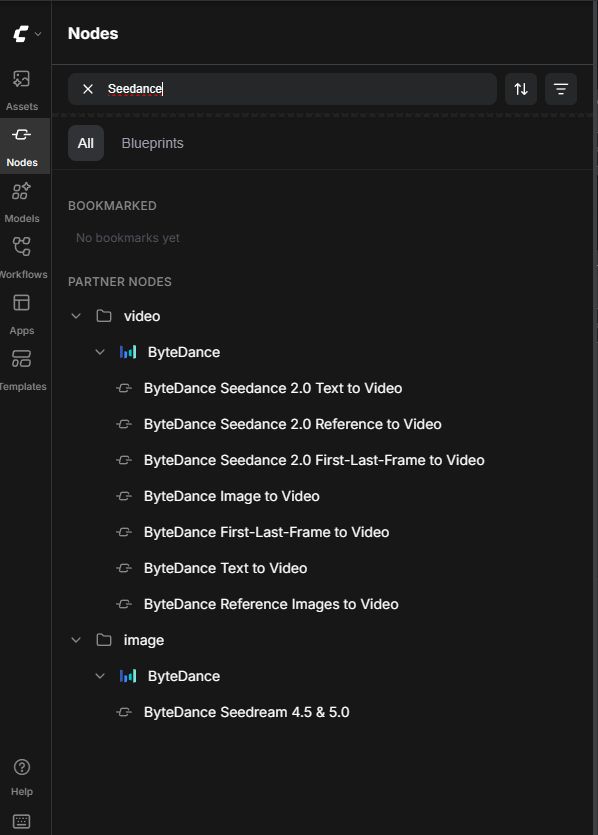Viewport: 598px width, 835px height.
Task: Select ByteDance Seedance 2.0 Reference to Video
Action: pos(292,424)
